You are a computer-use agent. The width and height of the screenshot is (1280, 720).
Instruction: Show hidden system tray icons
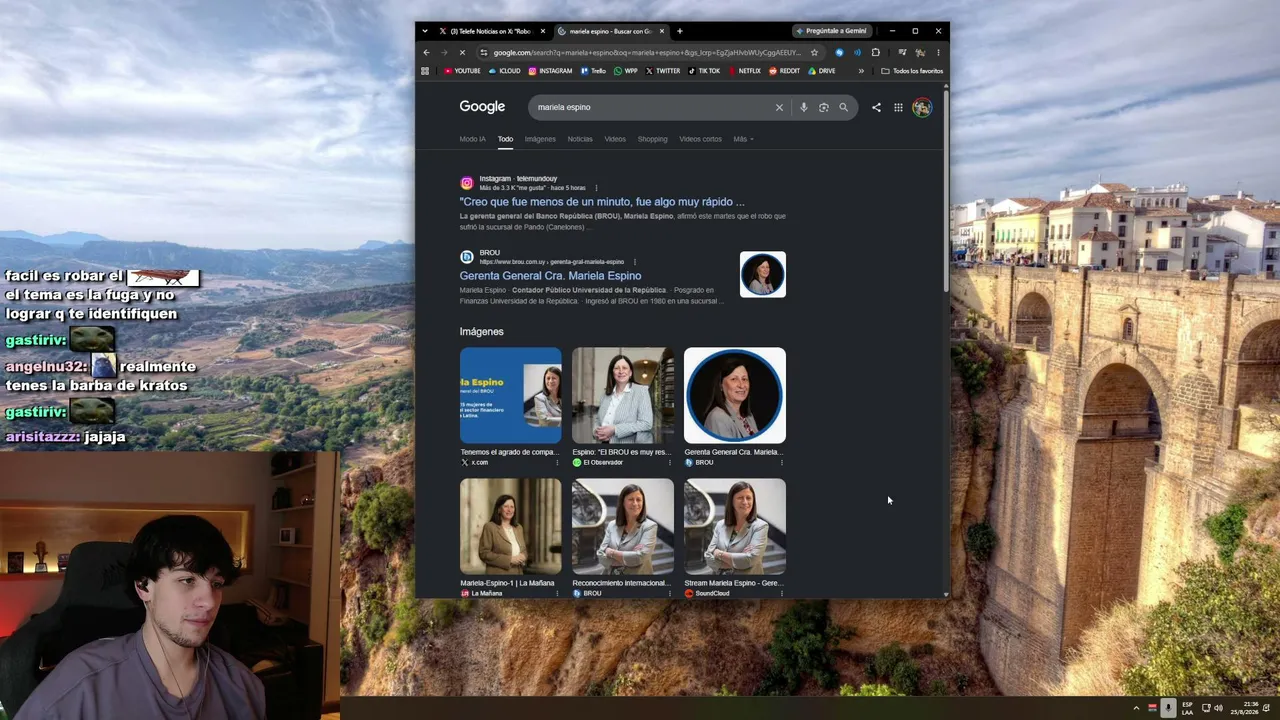(x=1136, y=708)
